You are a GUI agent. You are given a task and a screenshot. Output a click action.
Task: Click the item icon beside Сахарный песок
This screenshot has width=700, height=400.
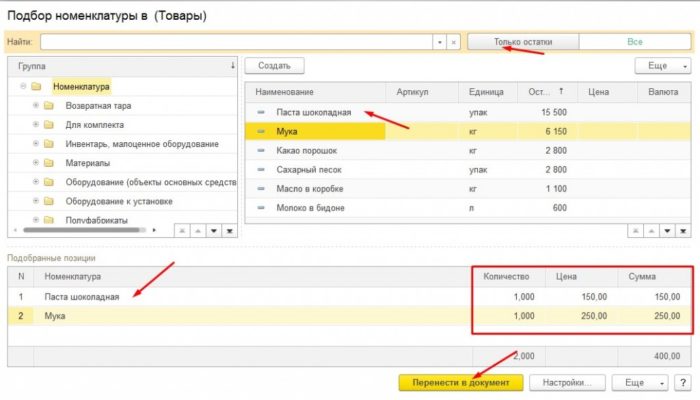[261, 170]
